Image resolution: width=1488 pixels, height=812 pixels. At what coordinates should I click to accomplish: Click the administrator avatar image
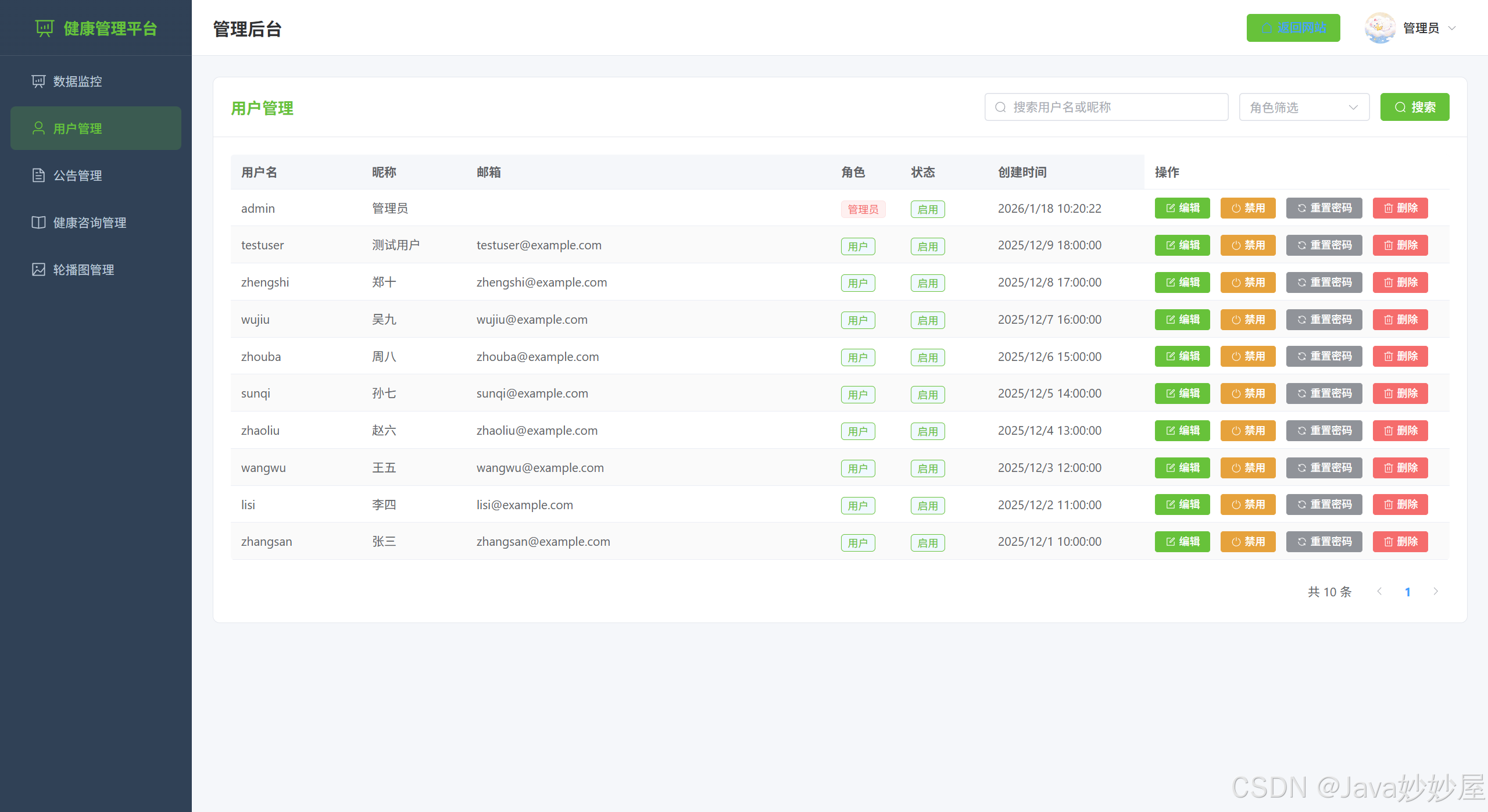1380,28
